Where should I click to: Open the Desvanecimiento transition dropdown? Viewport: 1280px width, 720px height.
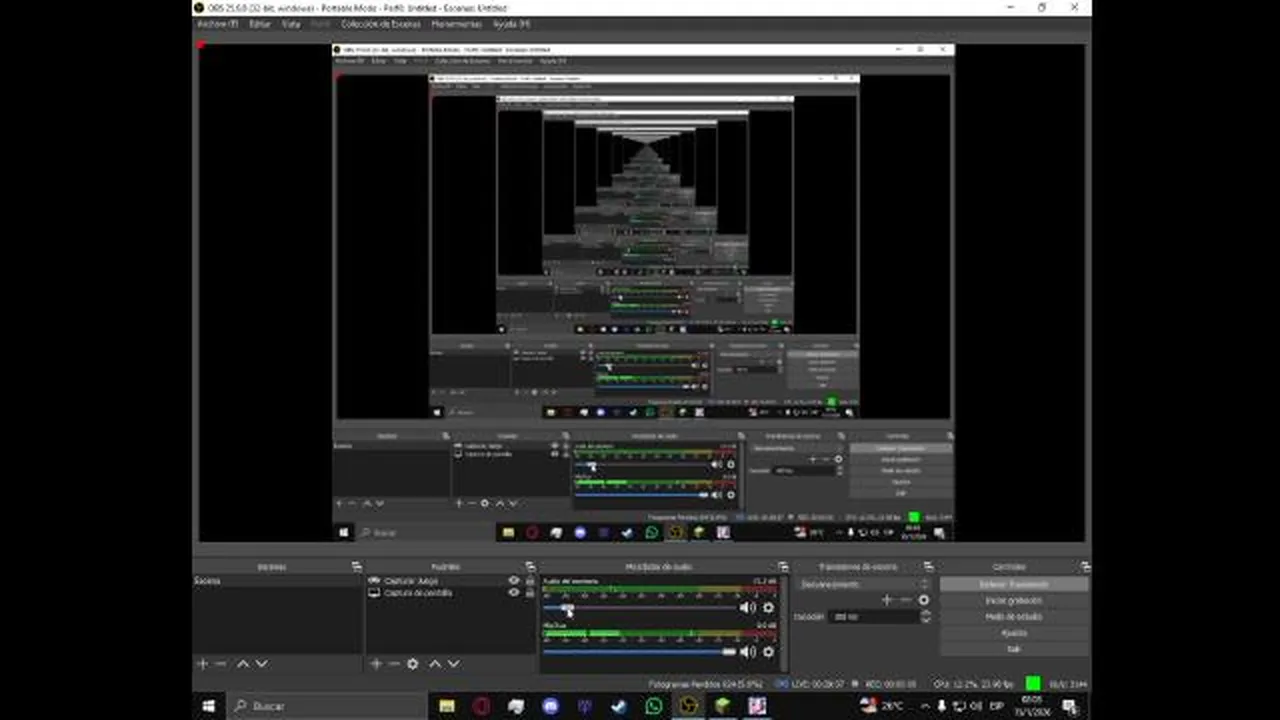(864, 584)
